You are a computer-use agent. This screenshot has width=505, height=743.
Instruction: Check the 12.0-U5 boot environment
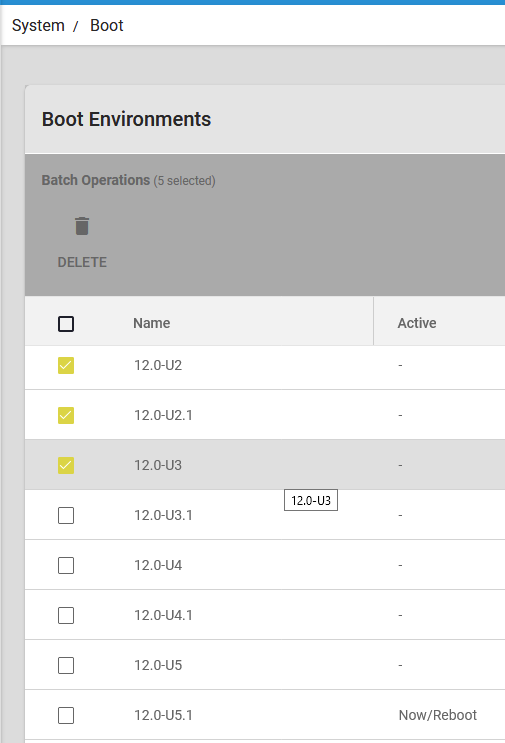(66, 665)
